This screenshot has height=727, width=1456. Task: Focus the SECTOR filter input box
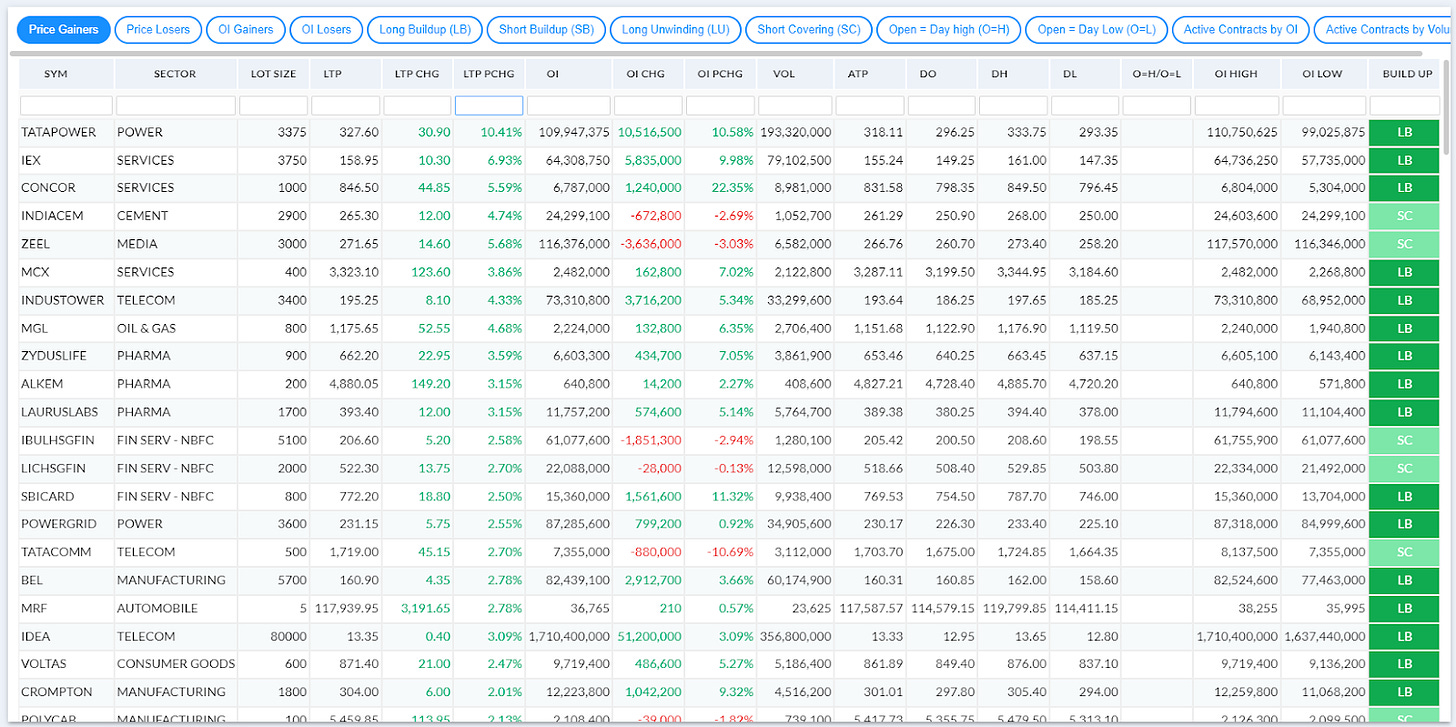[176, 105]
